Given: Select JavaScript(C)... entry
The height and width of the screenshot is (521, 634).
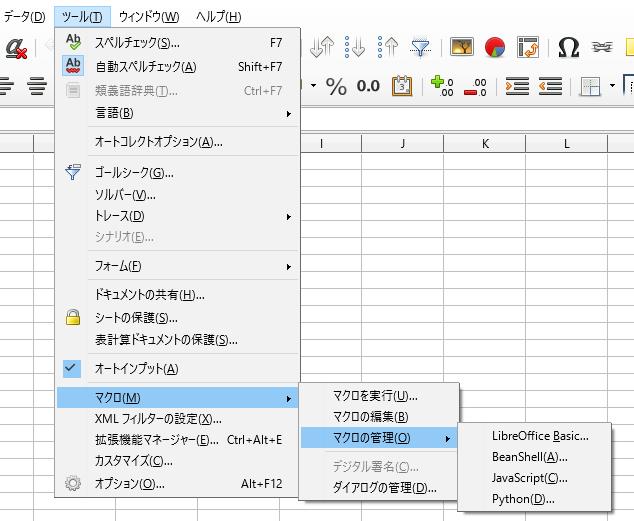Looking at the screenshot, I should coord(534,478).
